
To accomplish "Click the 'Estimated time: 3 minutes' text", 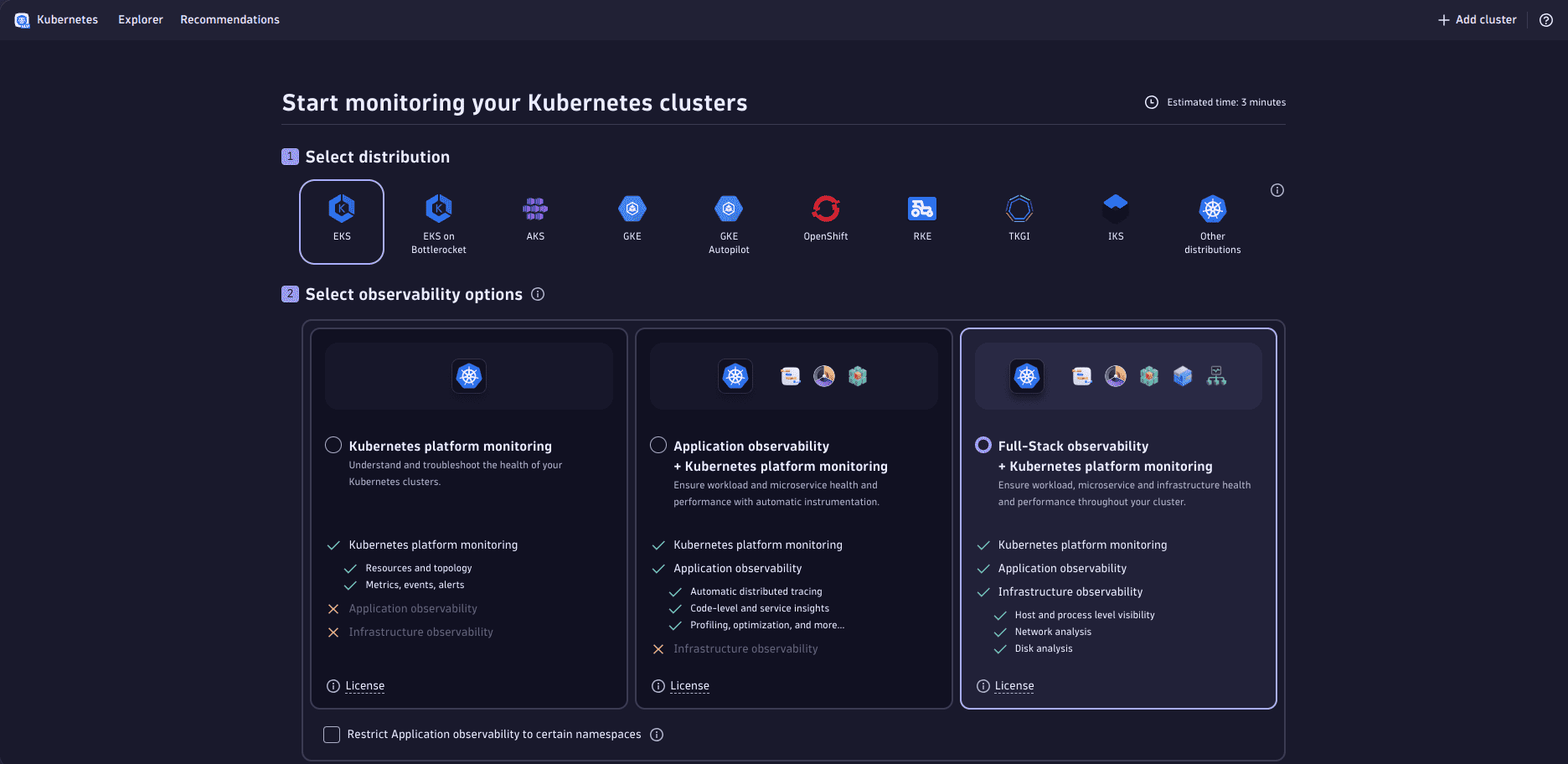I will [x=1226, y=102].
